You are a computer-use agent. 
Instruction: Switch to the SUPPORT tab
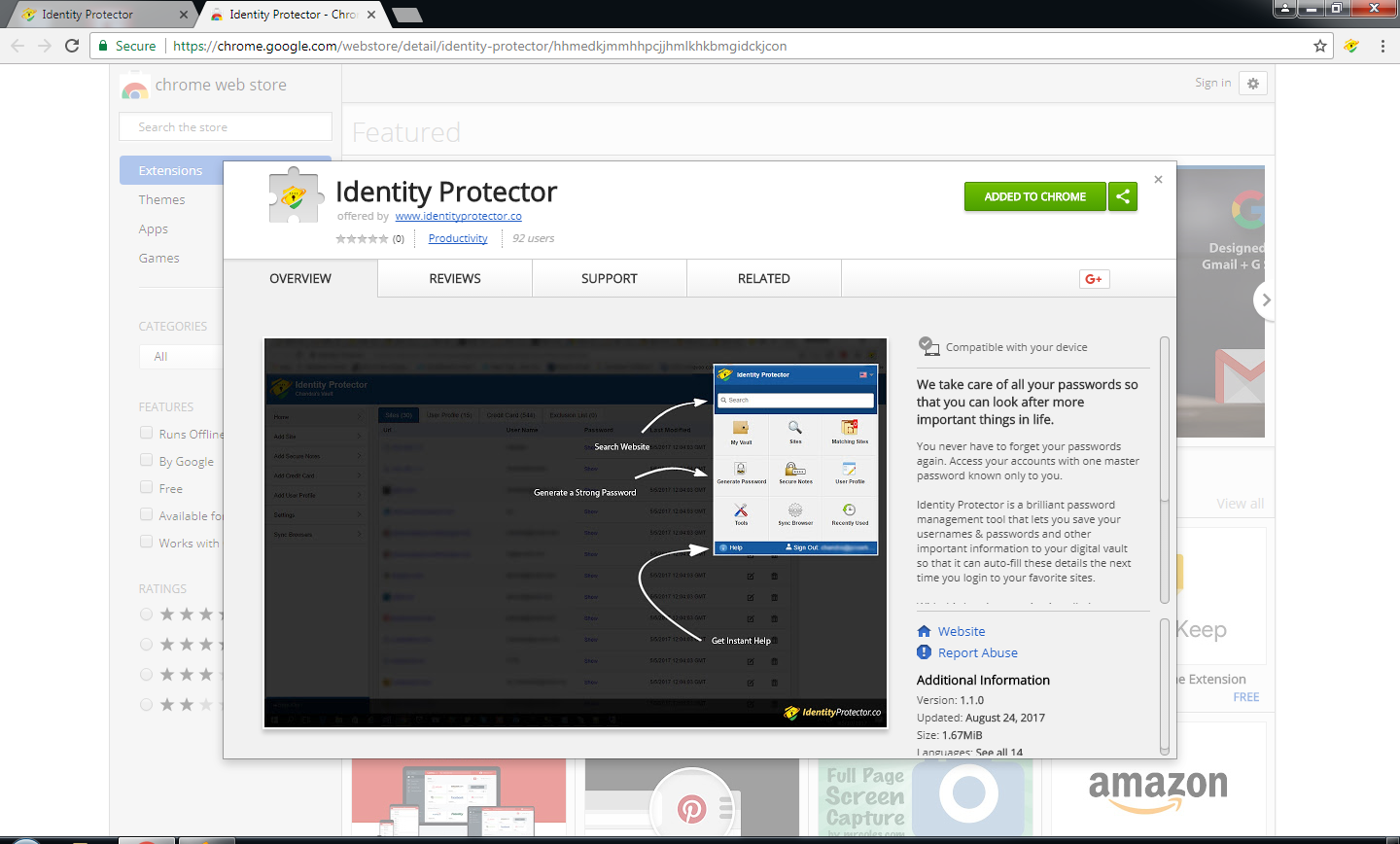(610, 278)
